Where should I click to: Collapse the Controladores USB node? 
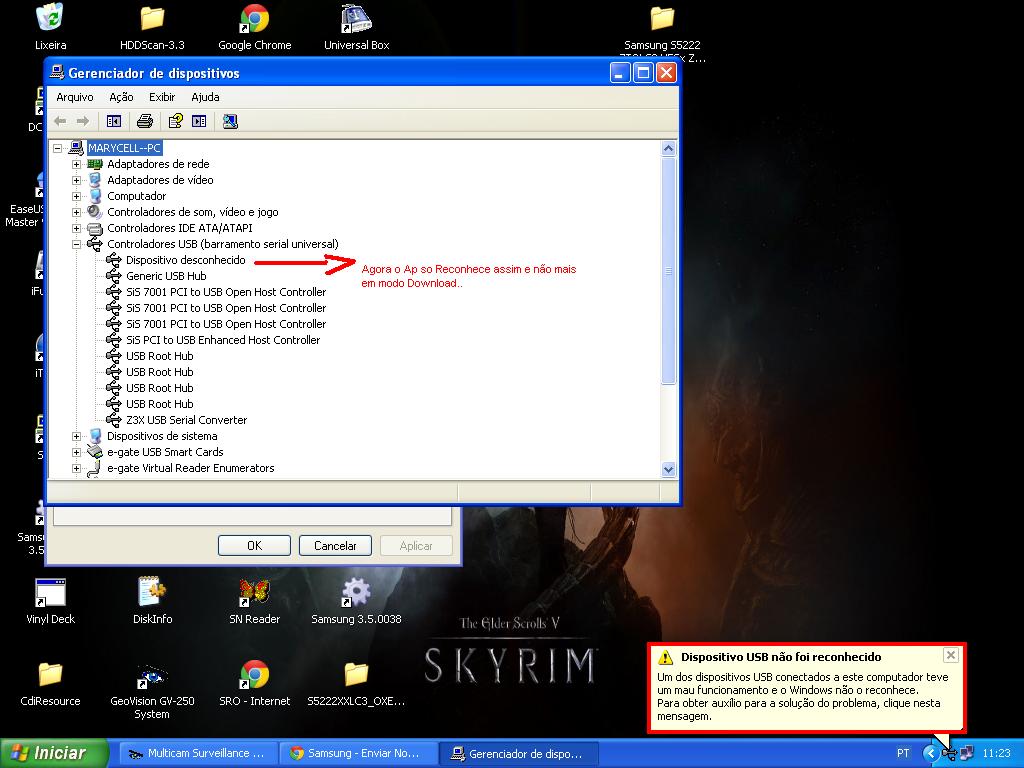point(76,244)
